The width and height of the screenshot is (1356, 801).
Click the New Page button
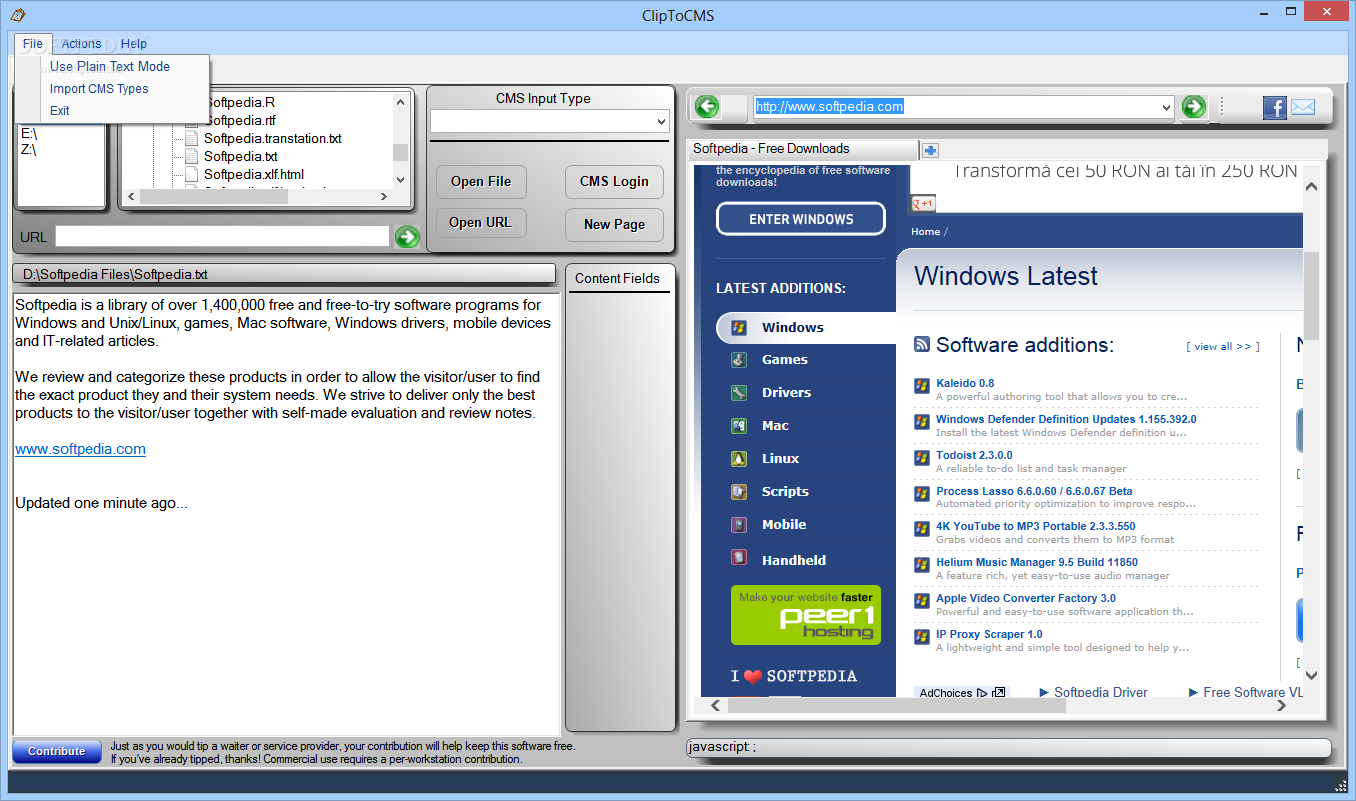point(614,224)
